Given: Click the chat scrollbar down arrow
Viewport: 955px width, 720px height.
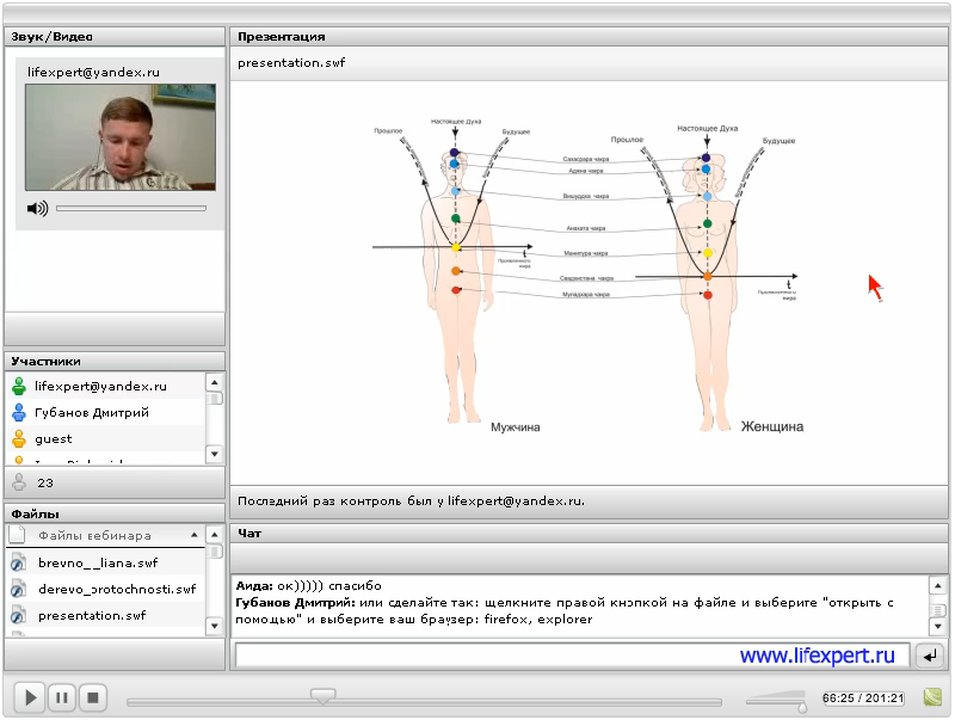Looking at the screenshot, I should 938,626.
